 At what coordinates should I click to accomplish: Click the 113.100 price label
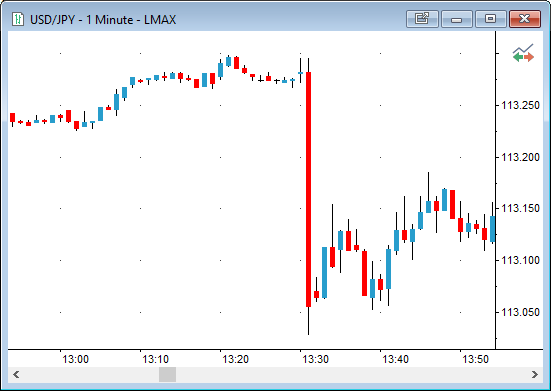(520, 260)
